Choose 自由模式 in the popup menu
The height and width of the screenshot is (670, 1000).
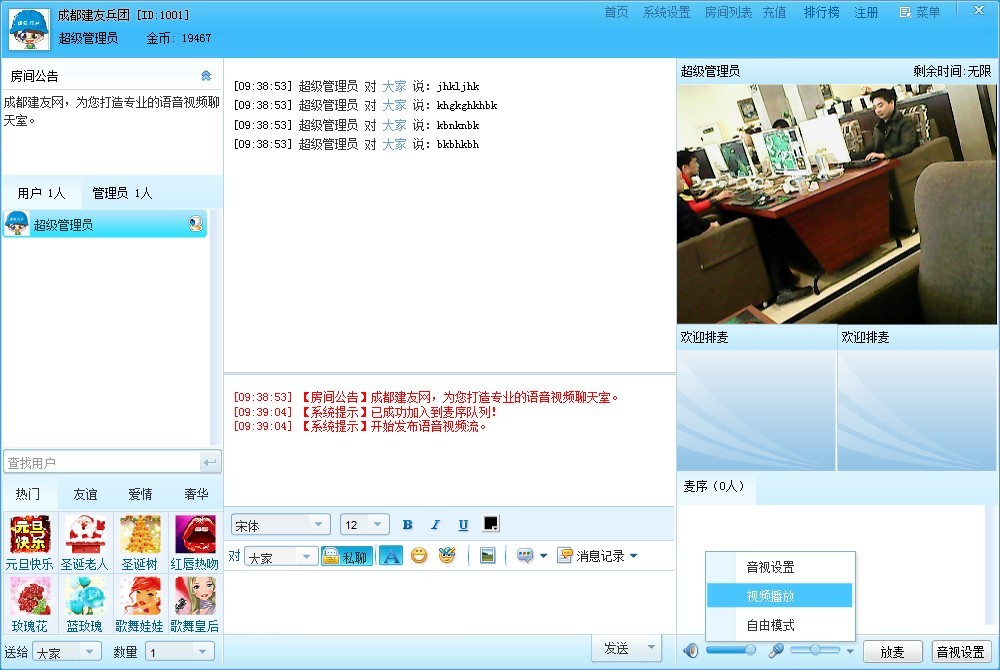click(x=779, y=625)
